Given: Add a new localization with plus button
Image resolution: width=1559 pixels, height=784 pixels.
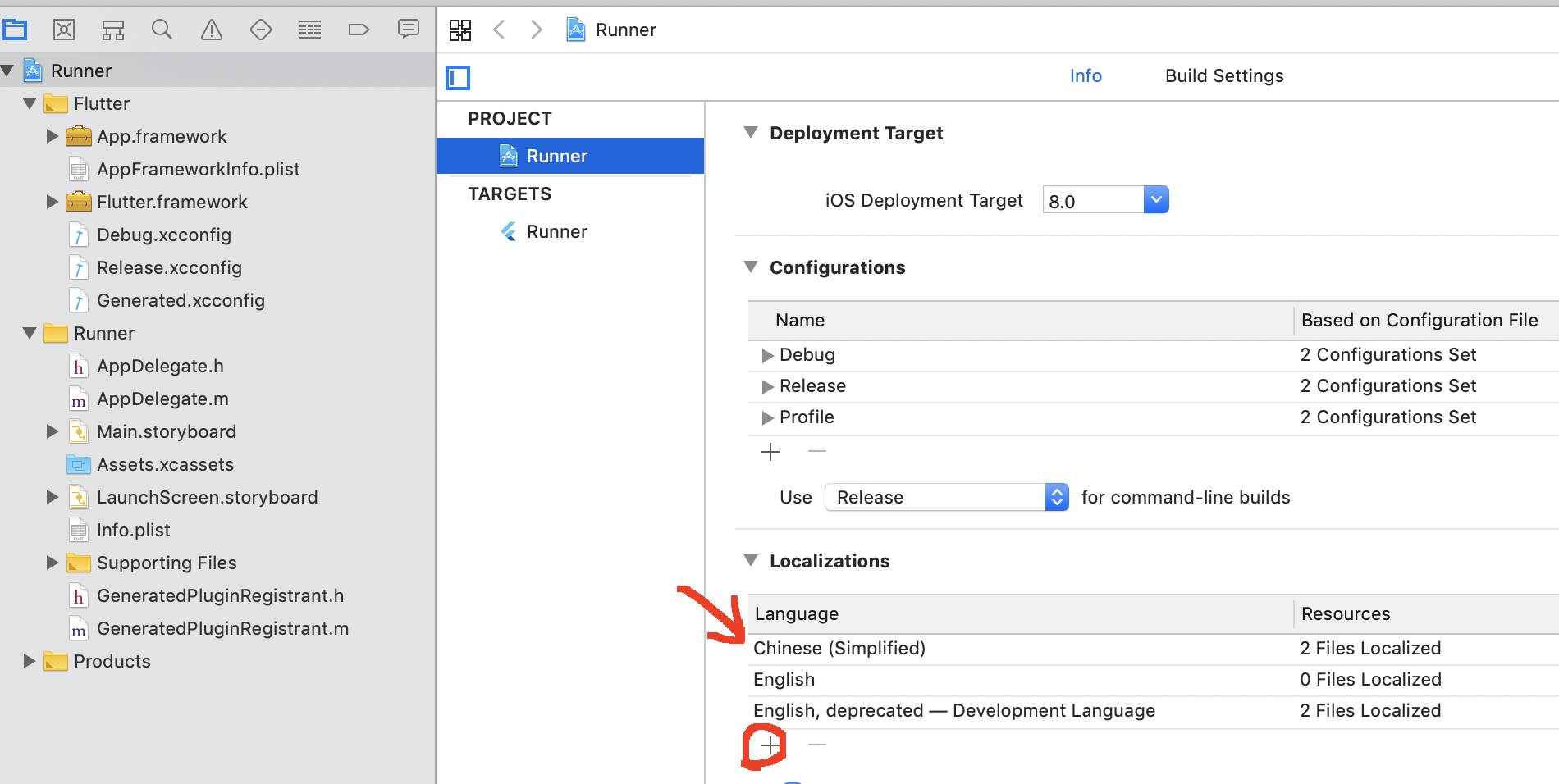Looking at the screenshot, I should (x=770, y=745).
